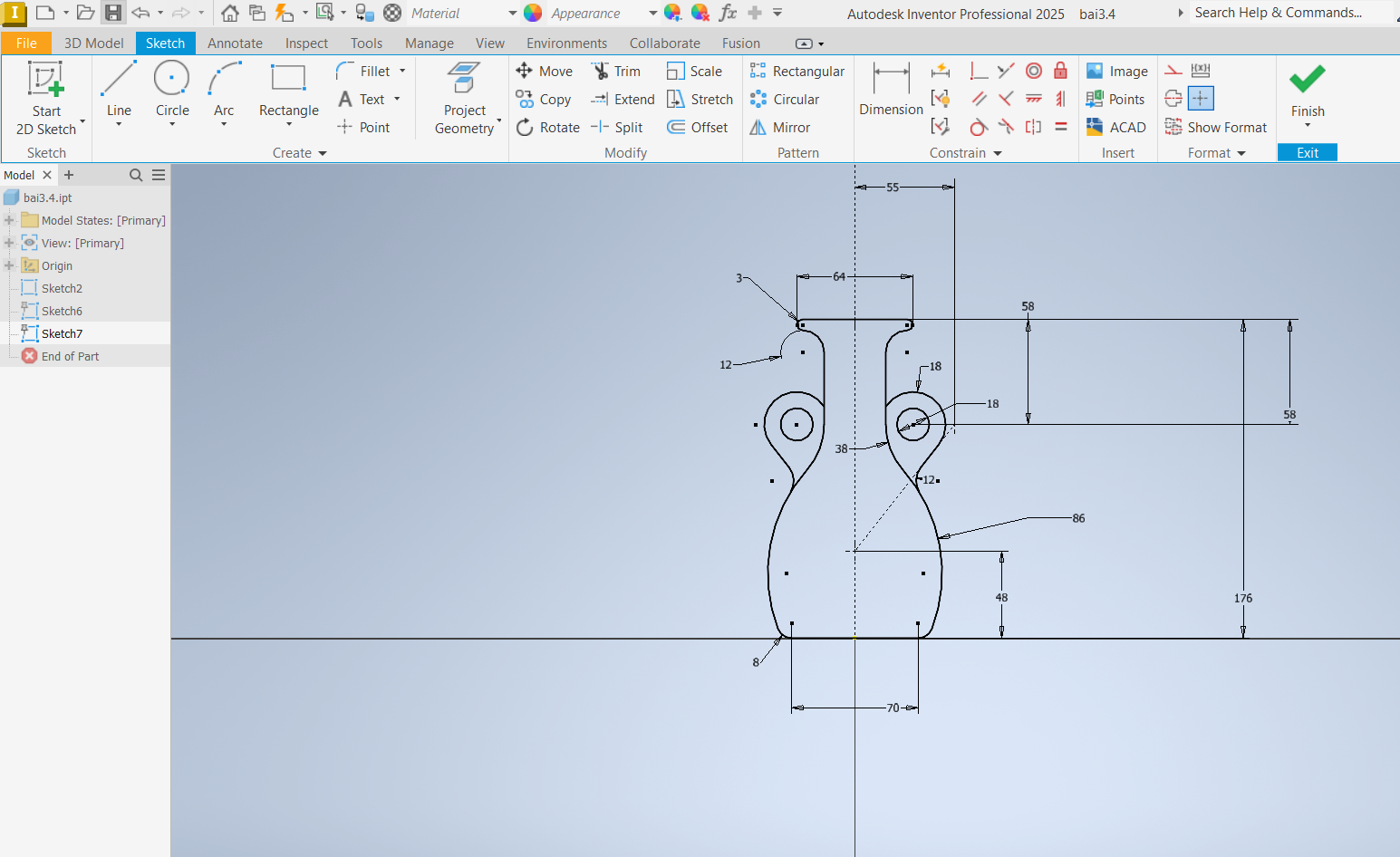Screen dimensions: 1400x857
Task: Toggle the Center Point format button
Action: coord(1201,98)
